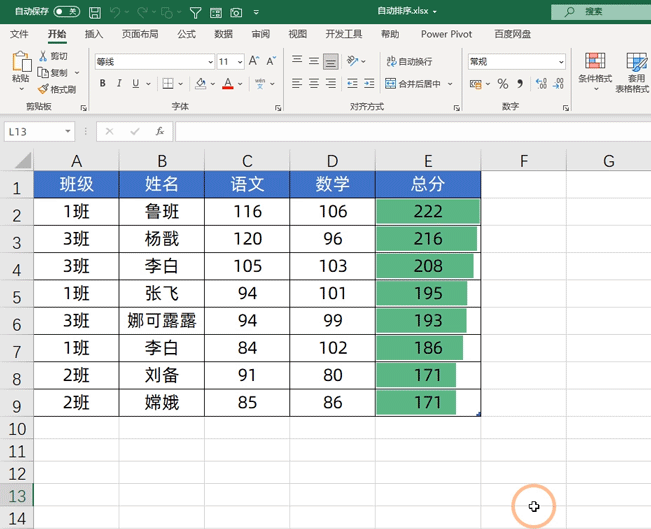The image size is (651, 529).
Task: Click the red font color A button
Action: coord(228,84)
